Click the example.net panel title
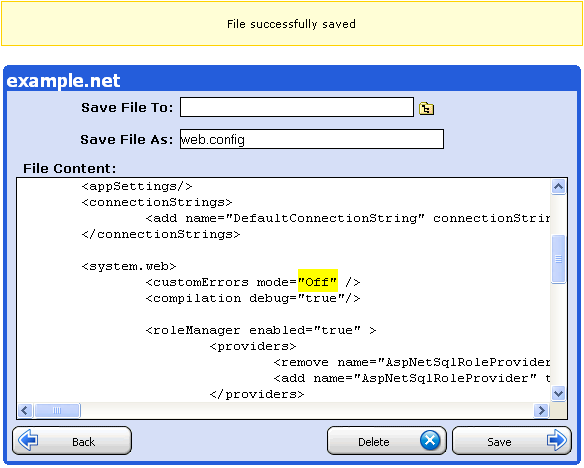Image resolution: width=584 pixels, height=468 pixels. pyautogui.click(x=63, y=80)
